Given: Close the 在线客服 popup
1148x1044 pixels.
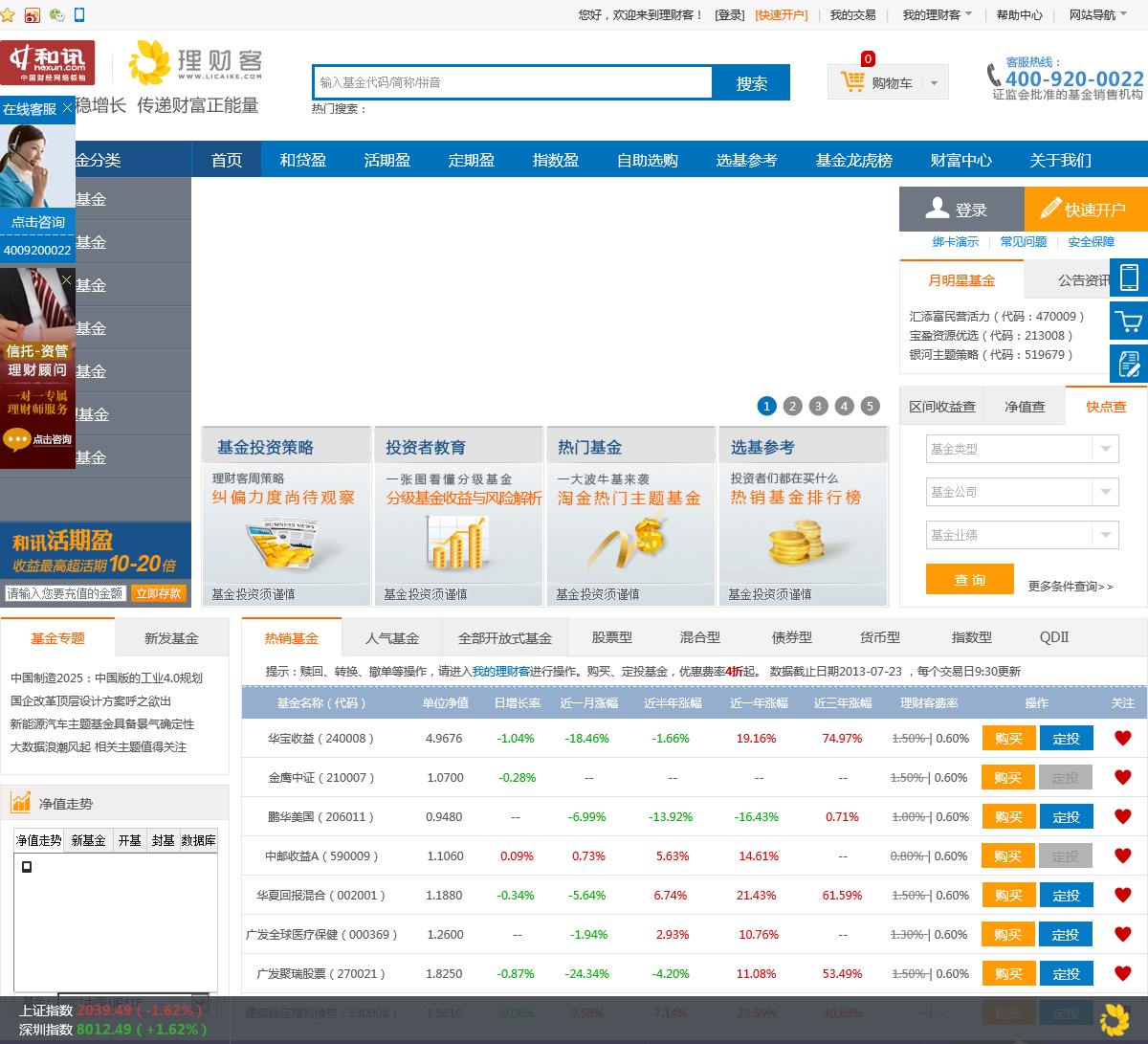Looking at the screenshot, I should click(x=67, y=108).
